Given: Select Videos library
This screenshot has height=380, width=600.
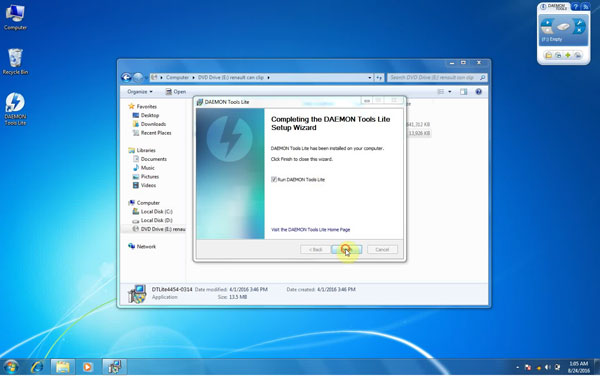Looking at the screenshot, I should click(148, 186).
